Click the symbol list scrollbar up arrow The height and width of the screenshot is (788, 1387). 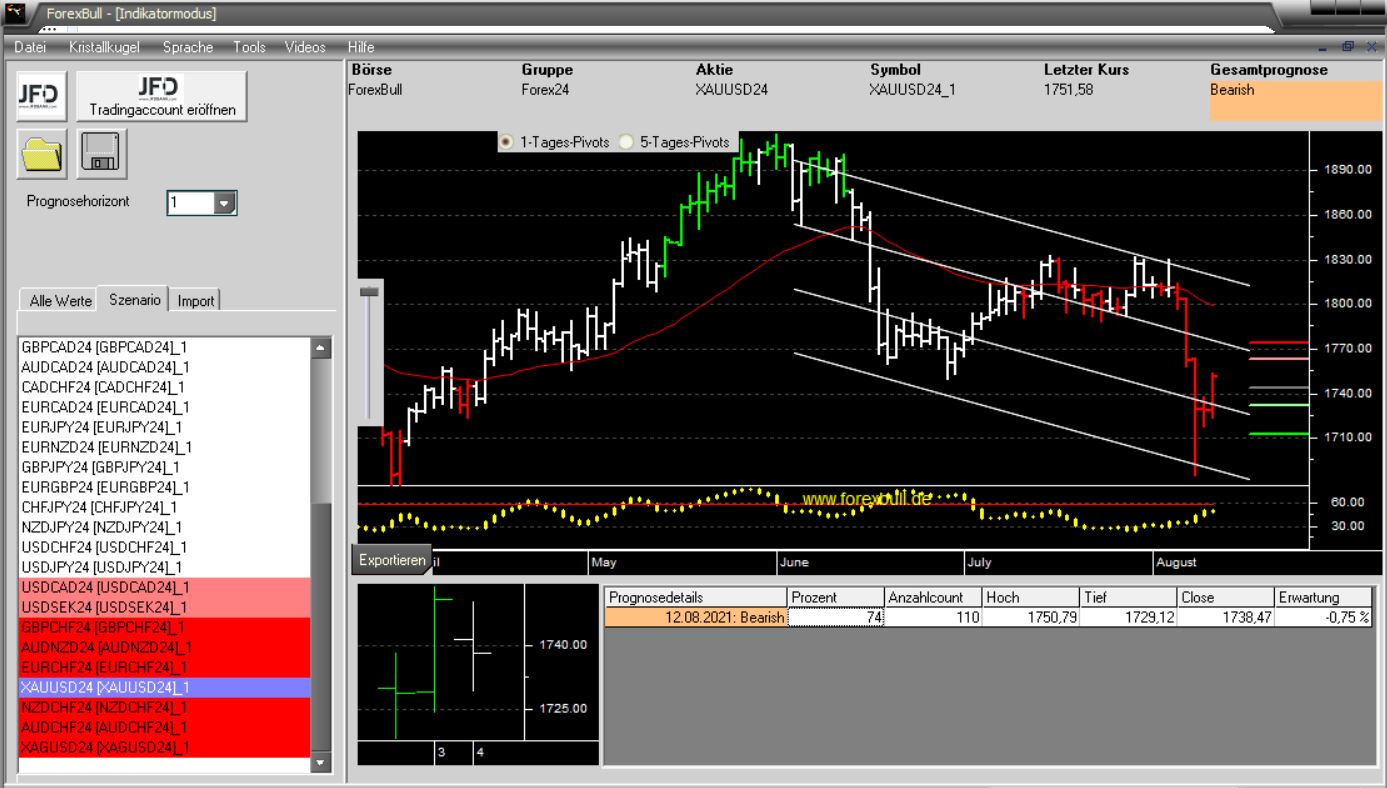coord(321,349)
